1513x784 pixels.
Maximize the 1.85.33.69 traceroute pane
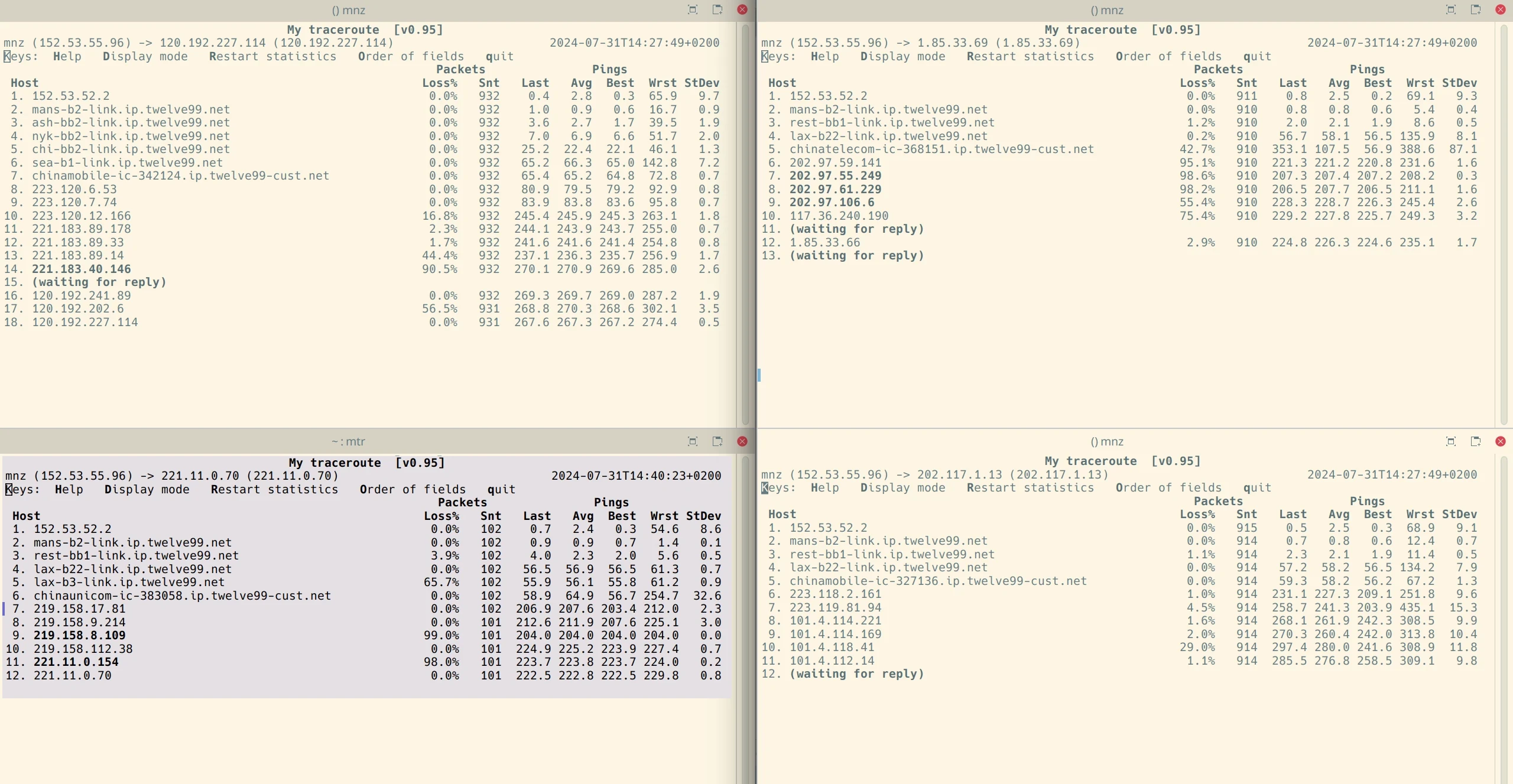tap(1450, 9)
